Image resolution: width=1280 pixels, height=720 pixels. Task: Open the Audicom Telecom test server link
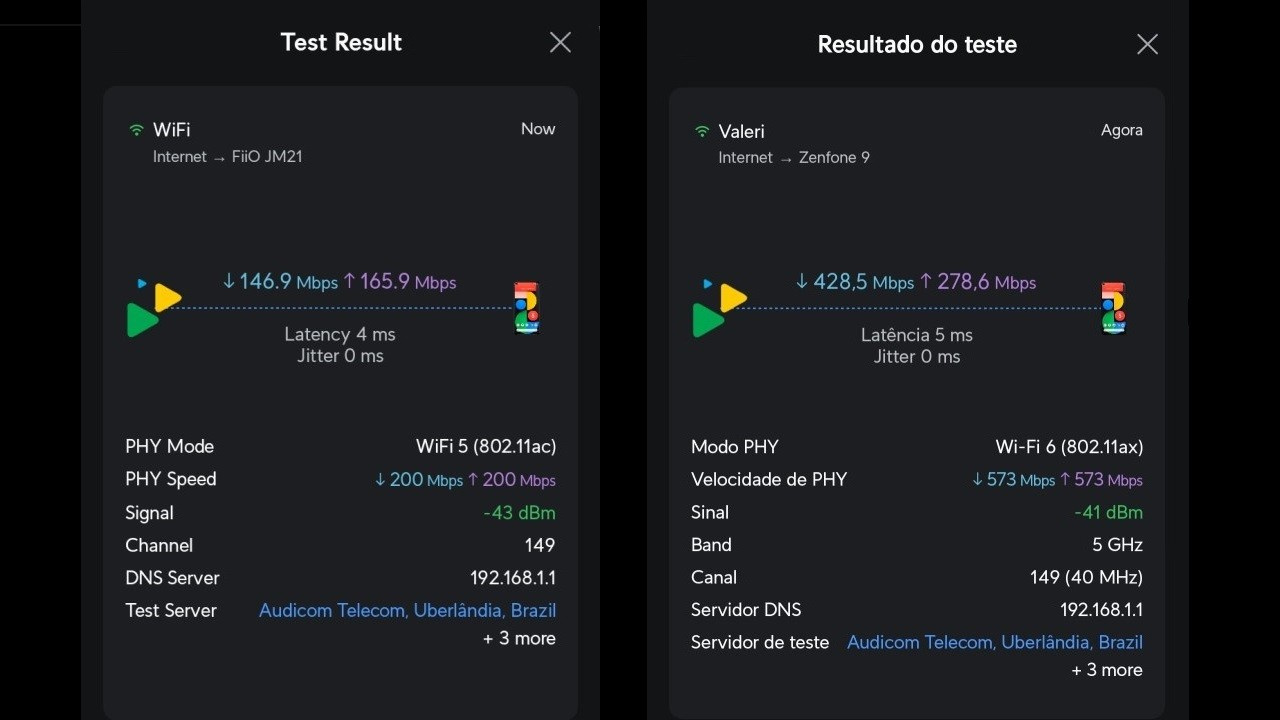408,610
